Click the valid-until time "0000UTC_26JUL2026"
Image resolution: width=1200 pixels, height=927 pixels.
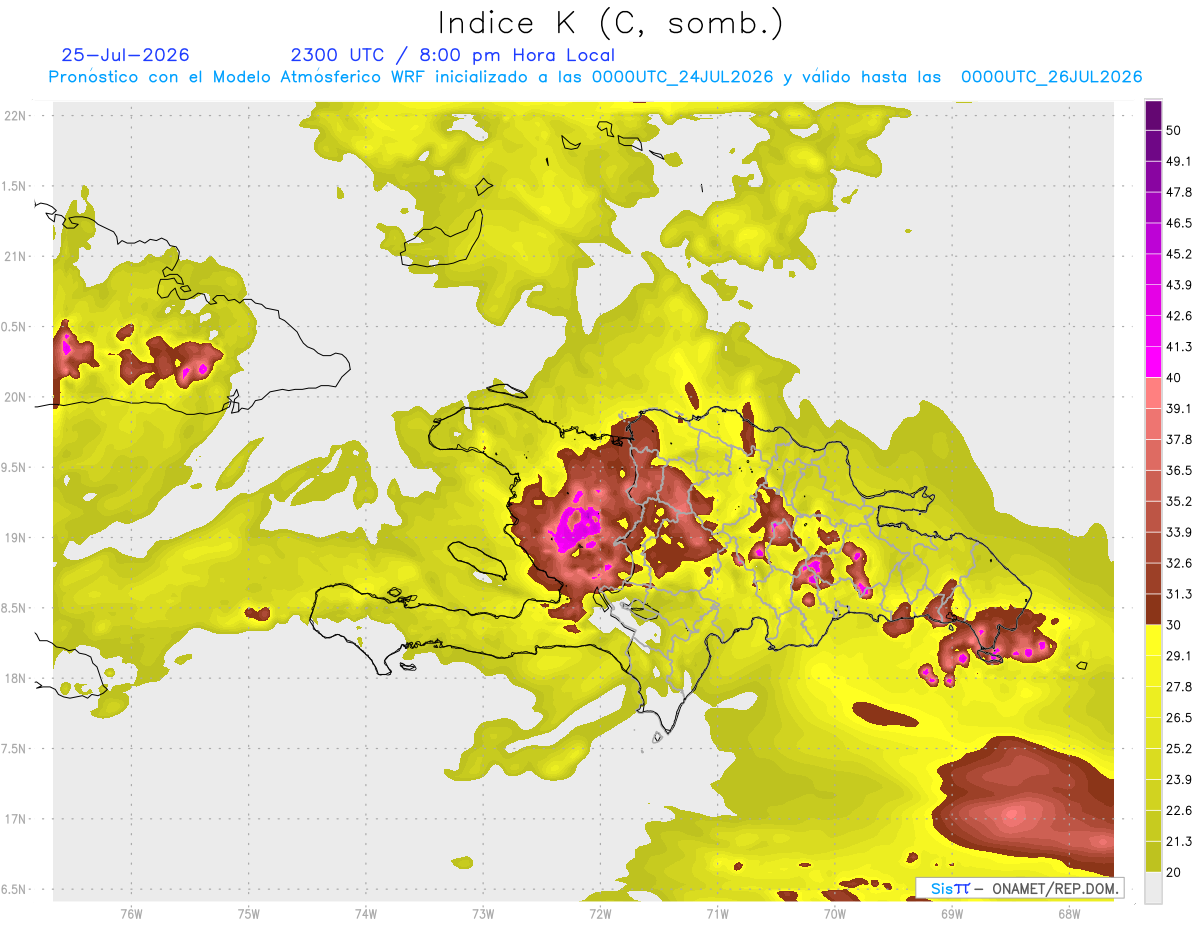[1051, 77]
